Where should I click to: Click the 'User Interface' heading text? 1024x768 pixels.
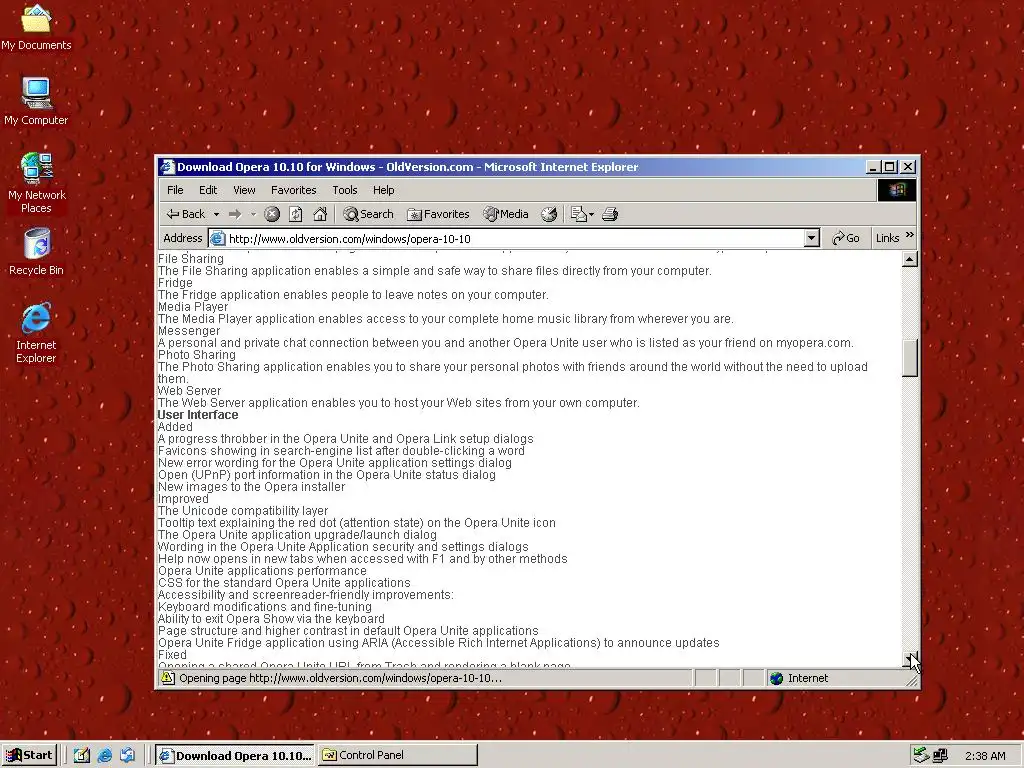pos(198,415)
